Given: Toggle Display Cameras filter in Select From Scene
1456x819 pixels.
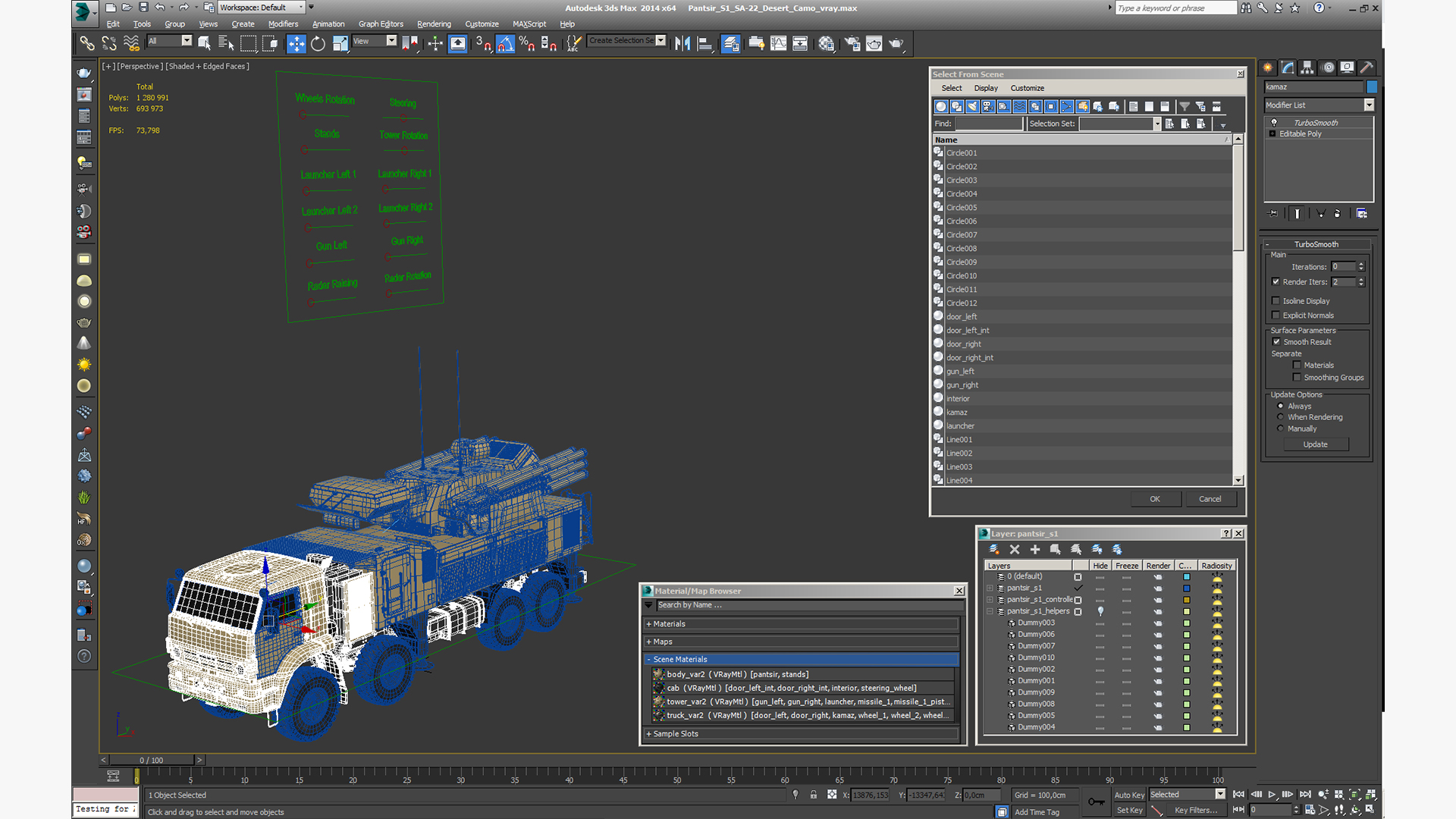Looking at the screenshot, I should pyautogui.click(x=988, y=106).
